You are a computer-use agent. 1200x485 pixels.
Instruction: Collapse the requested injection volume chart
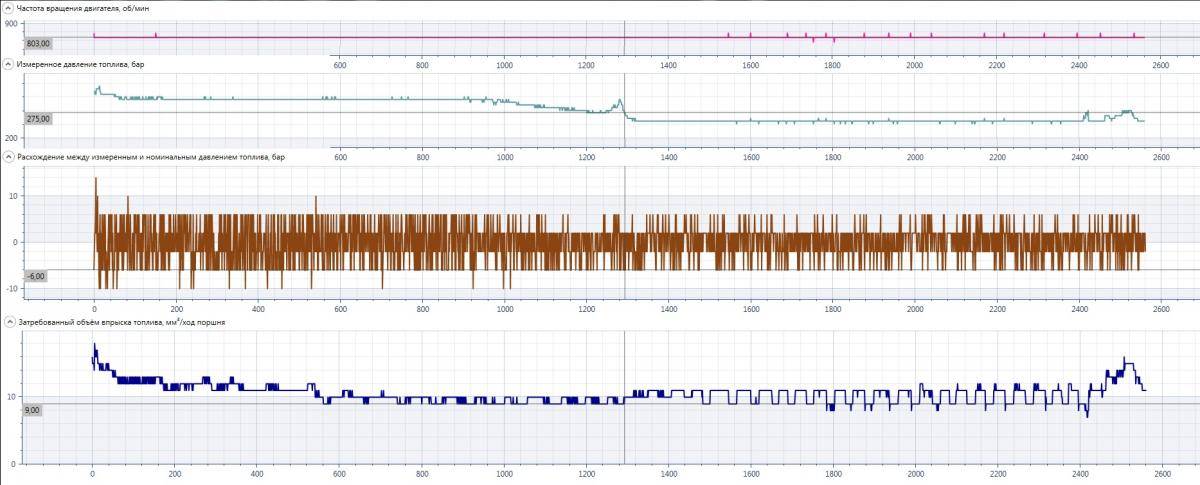(x=8, y=322)
